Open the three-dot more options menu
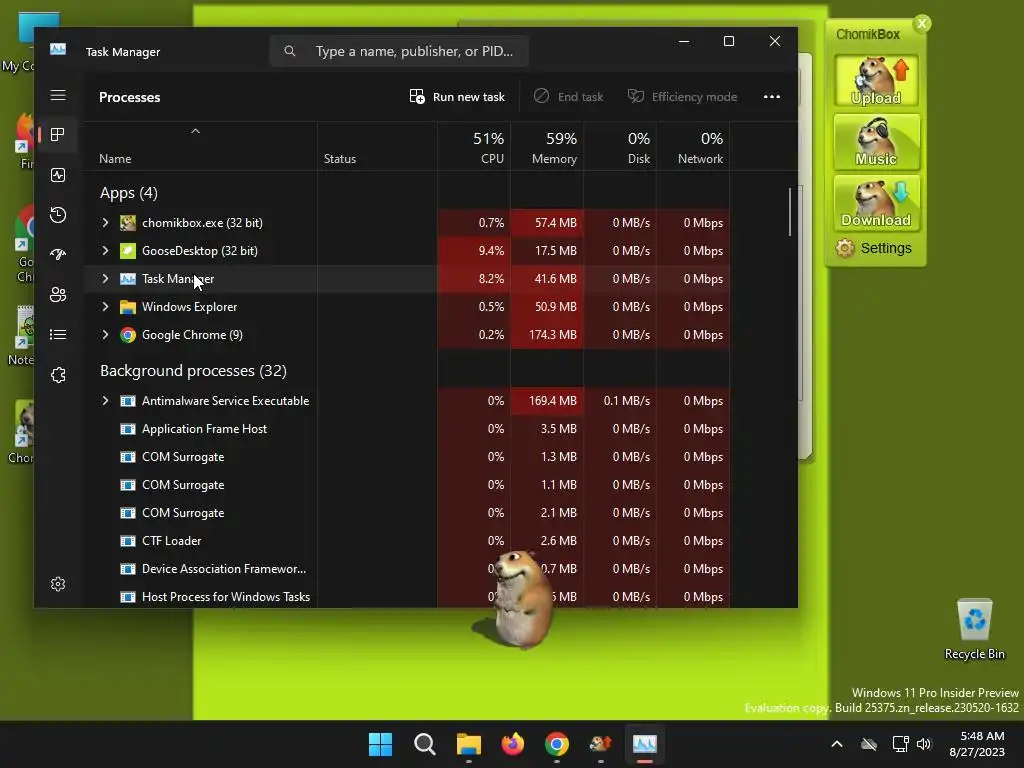 772,97
